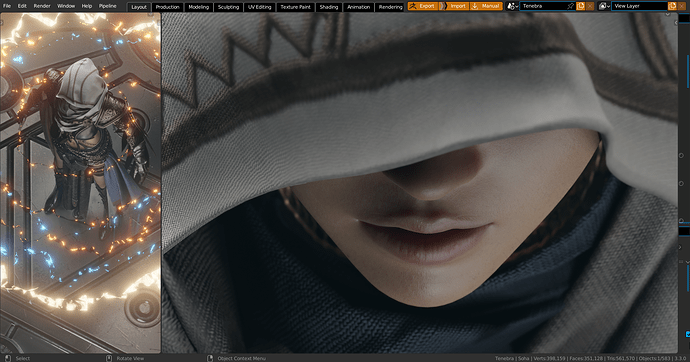Switch to the Shading workspace tab
The image size is (690, 362).
coord(329,7)
